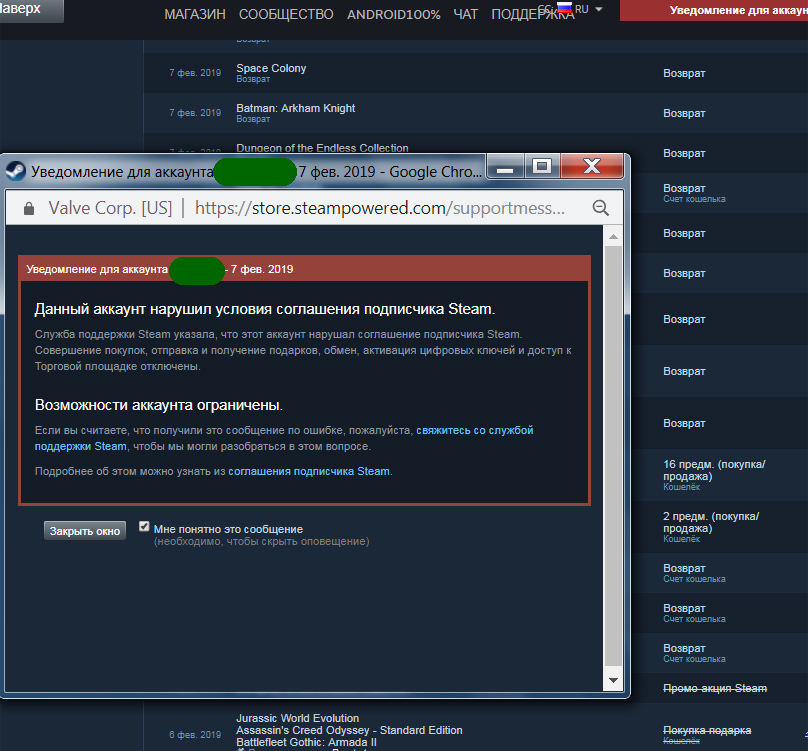Click the Russian flag language icon
The height and width of the screenshot is (751, 808).
click(565, 8)
